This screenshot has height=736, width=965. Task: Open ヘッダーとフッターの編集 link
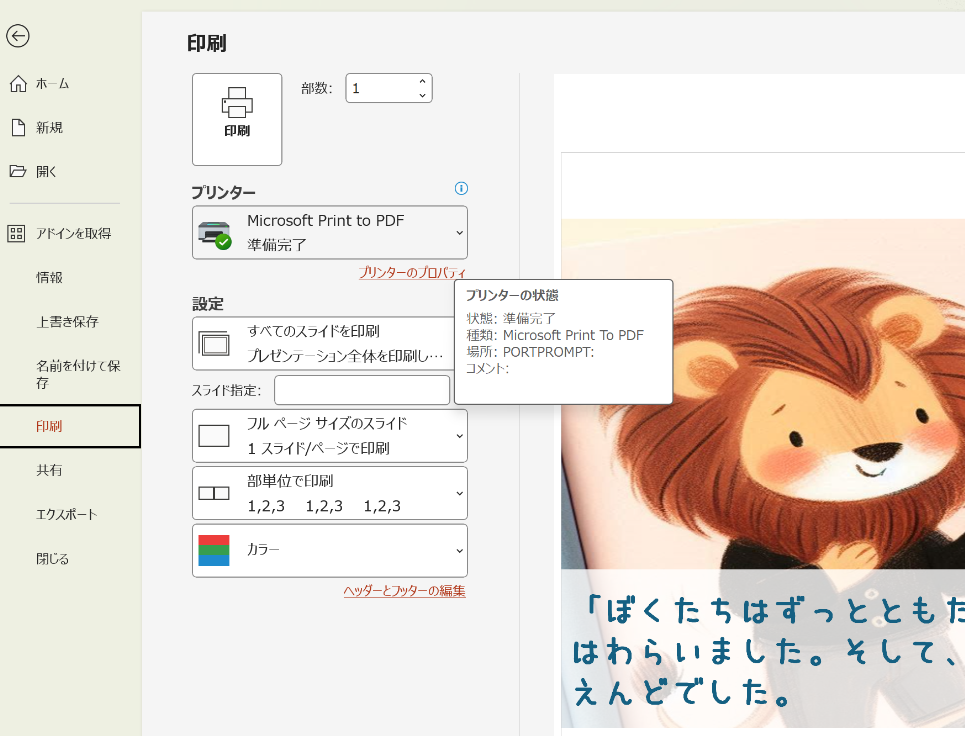pyautogui.click(x=404, y=591)
